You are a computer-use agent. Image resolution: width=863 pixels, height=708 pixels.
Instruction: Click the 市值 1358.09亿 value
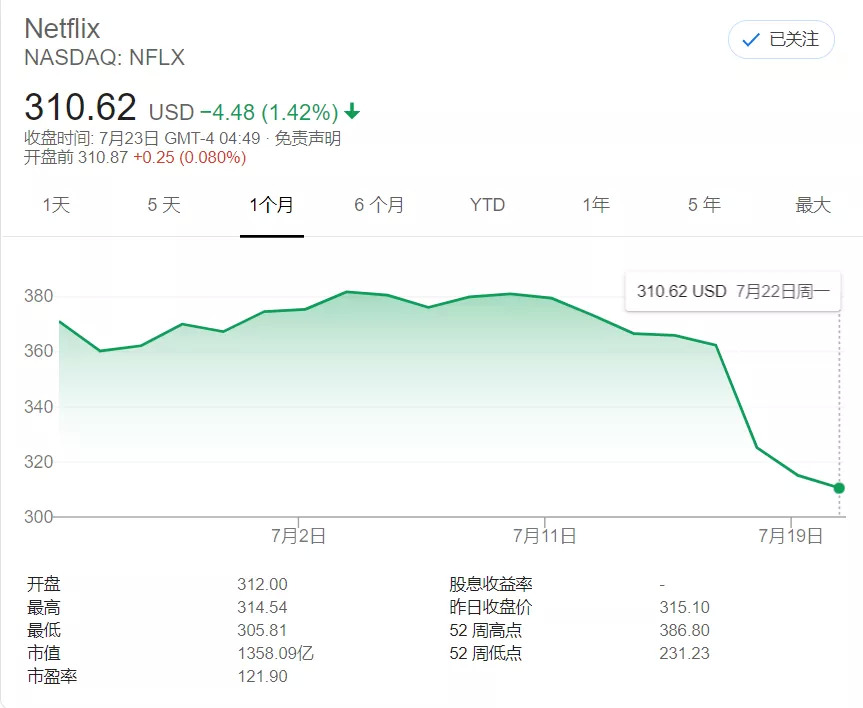[x=276, y=654]
